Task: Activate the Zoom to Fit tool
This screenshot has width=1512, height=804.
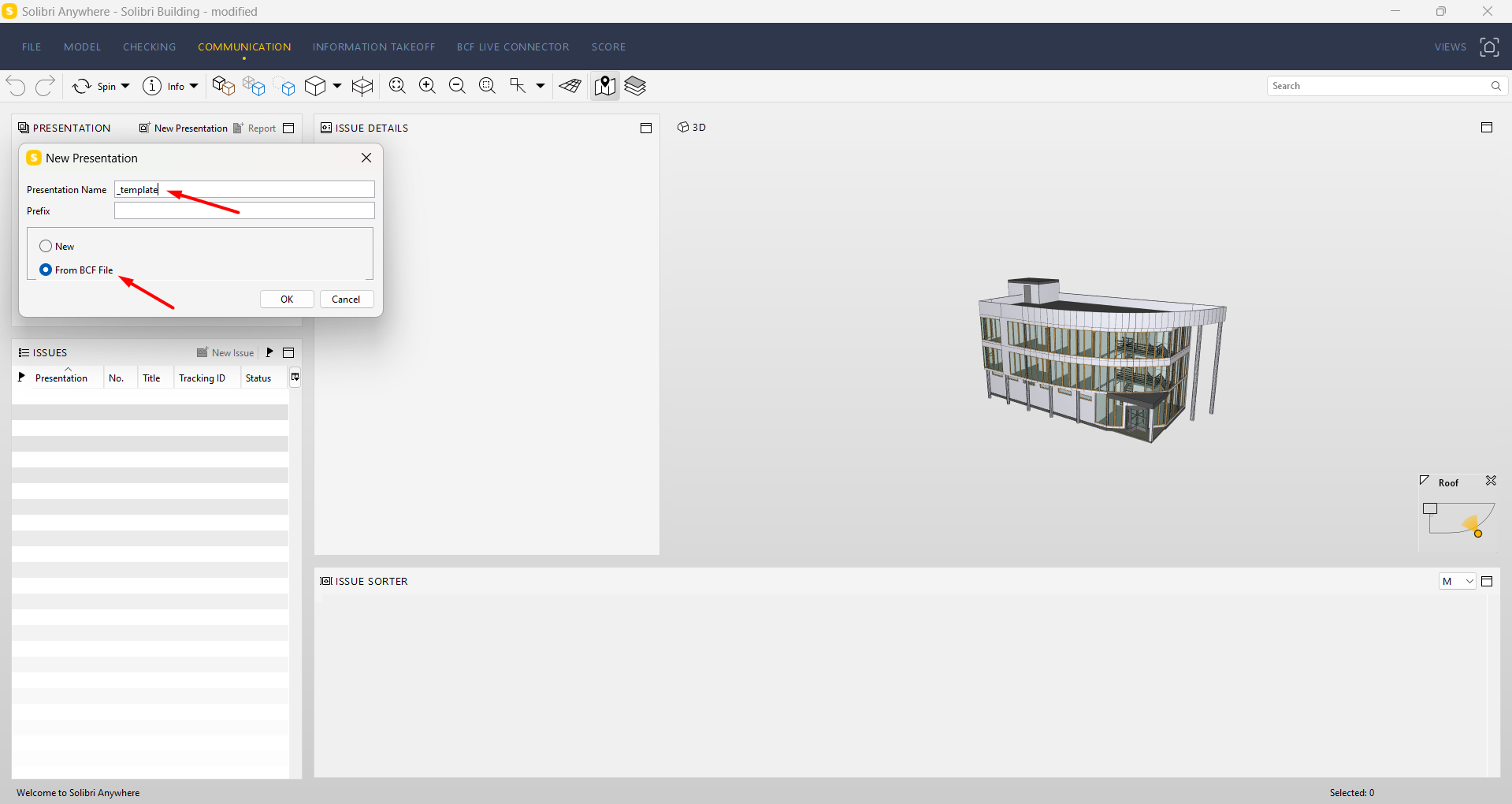Action: pos(396,85)
